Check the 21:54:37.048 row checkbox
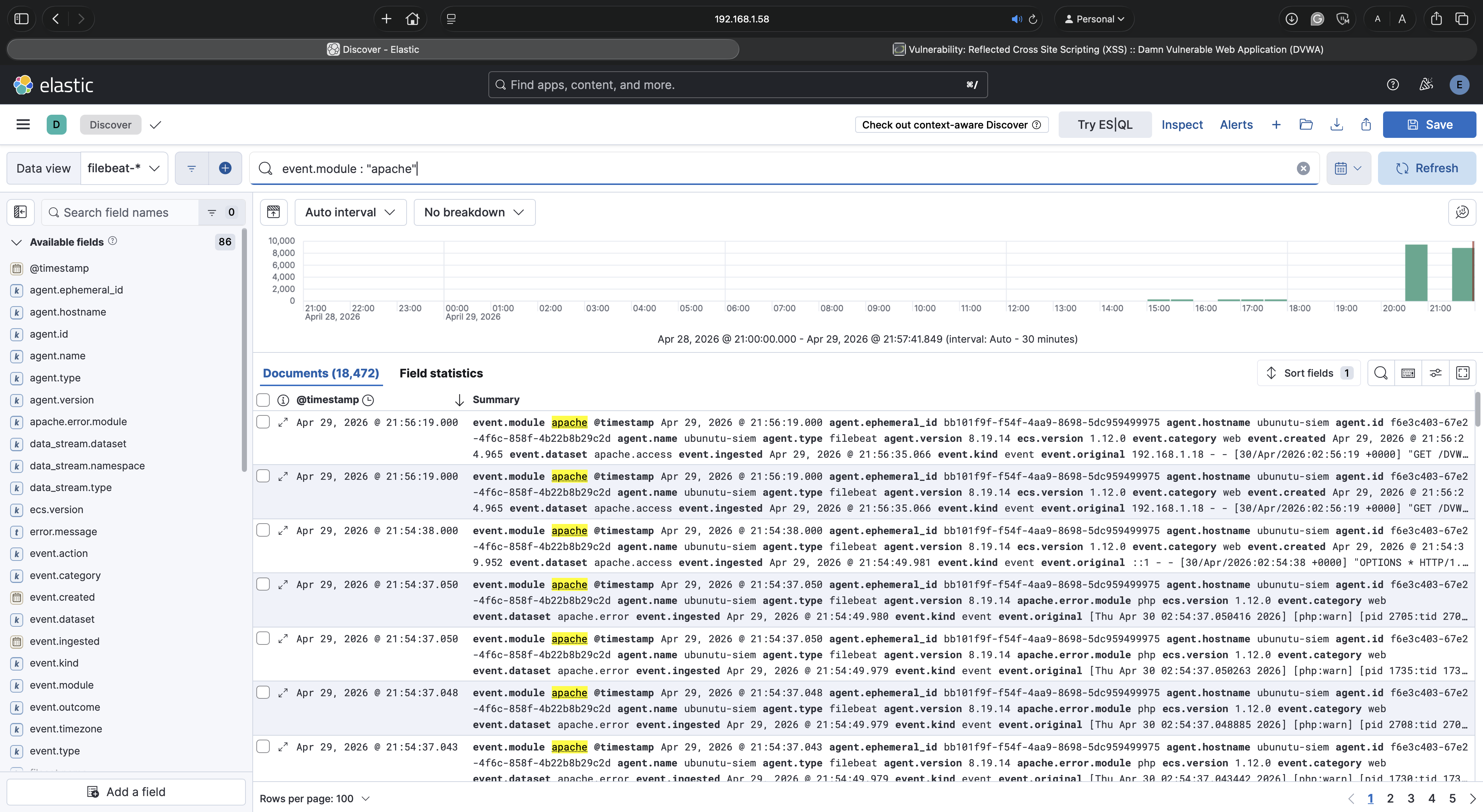 point(263,692)
